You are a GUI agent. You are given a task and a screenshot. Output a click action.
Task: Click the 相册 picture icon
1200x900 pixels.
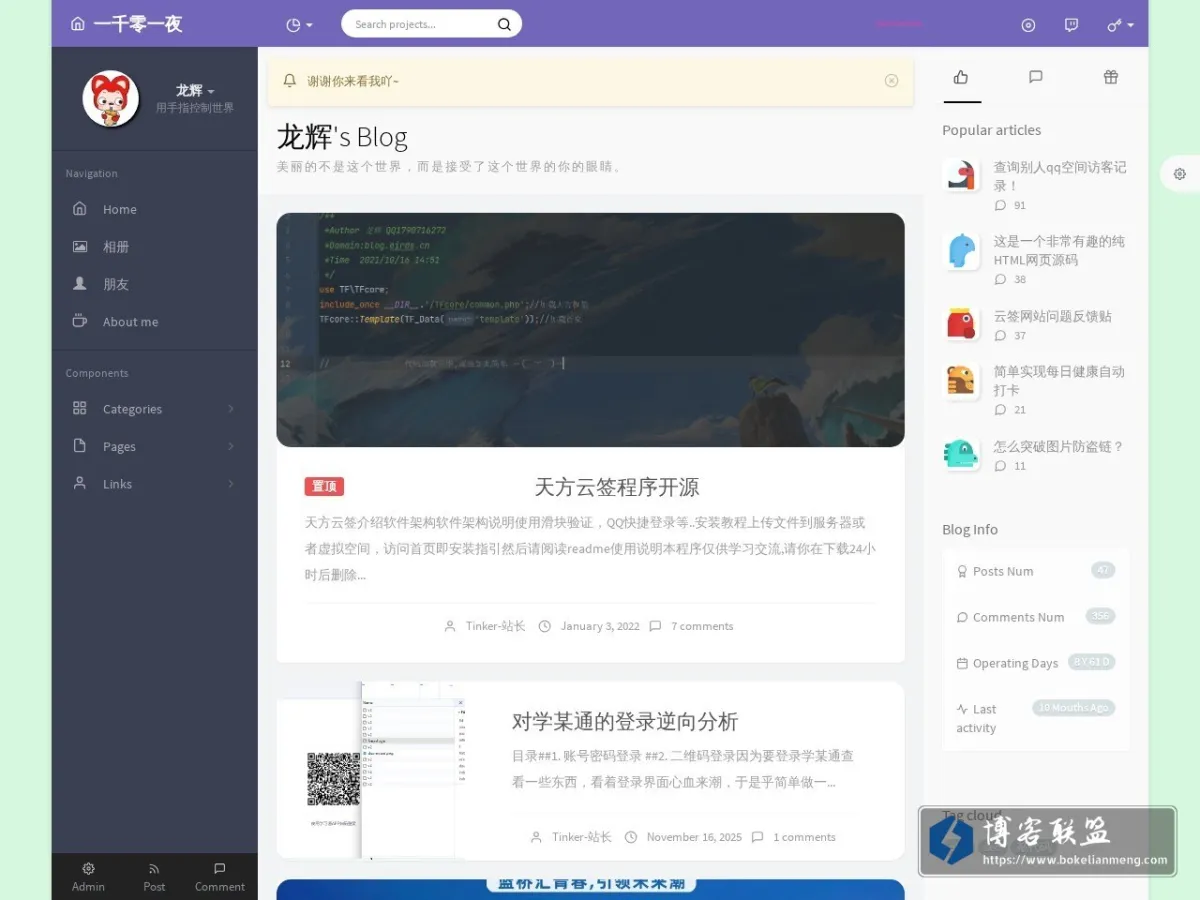click(80, 246)
